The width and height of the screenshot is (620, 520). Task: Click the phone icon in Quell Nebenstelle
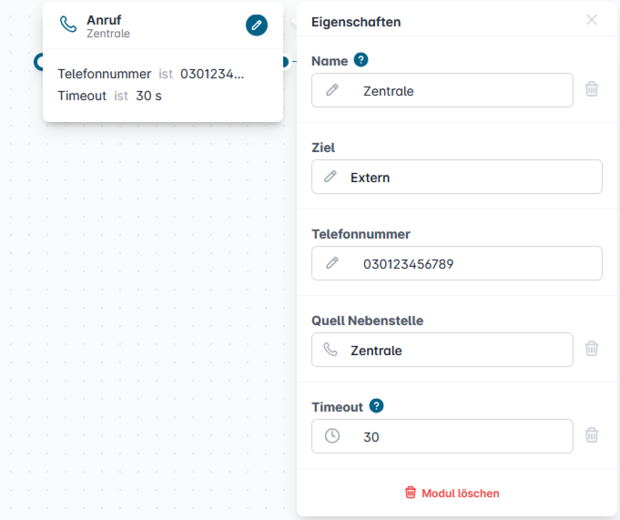coord(332,350)
